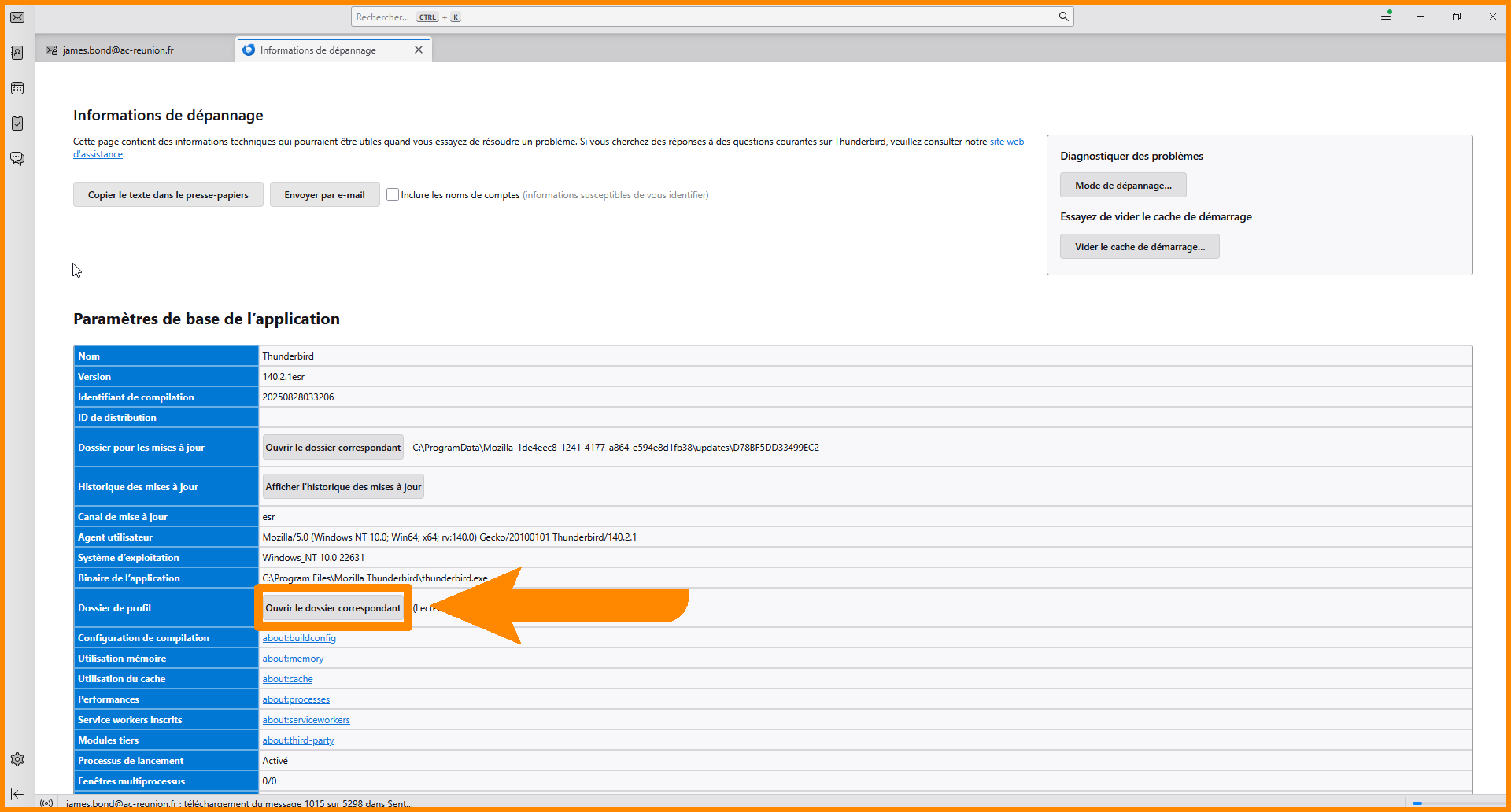Collapse the spaces toolbar arrow icon
1511x812 pixels.
tap(17, 794)
